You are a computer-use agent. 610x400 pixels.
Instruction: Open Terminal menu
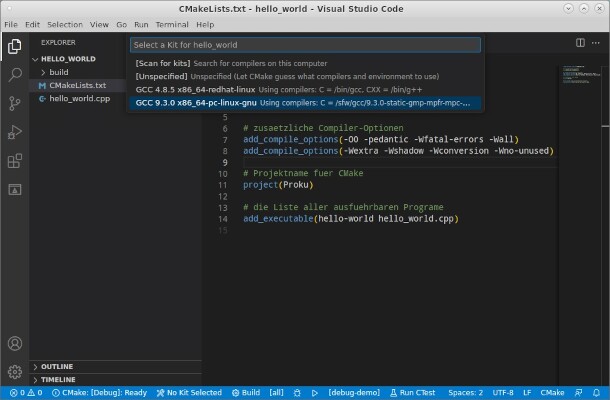[172, 25]
